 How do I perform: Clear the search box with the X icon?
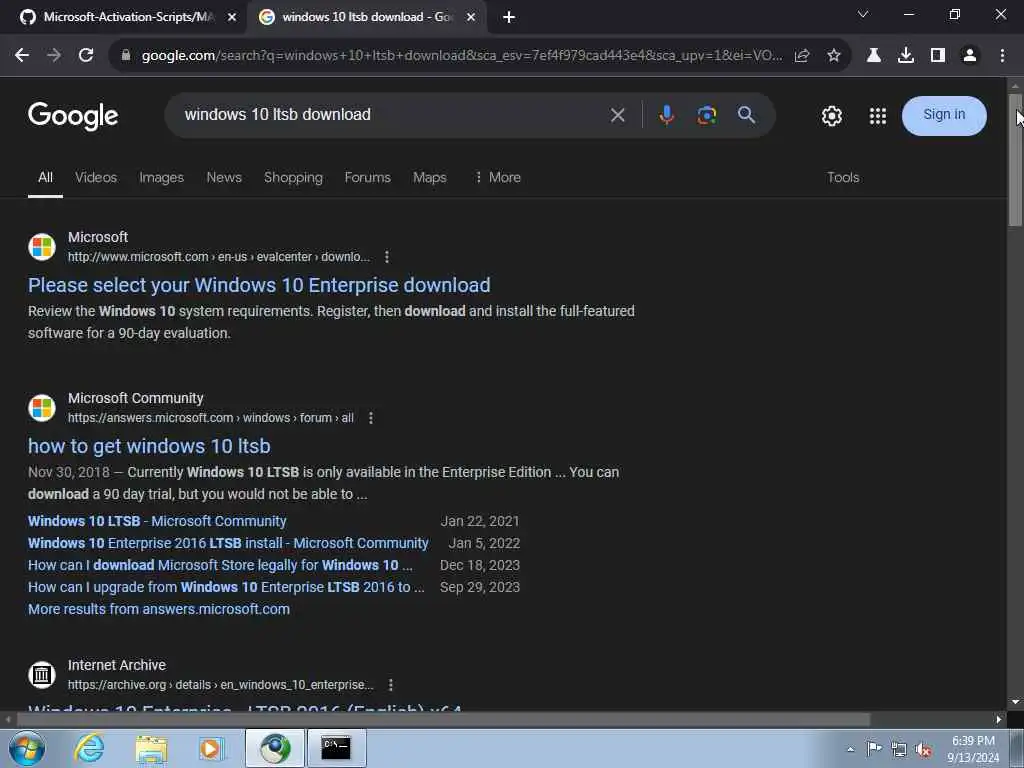pos(617,116)
